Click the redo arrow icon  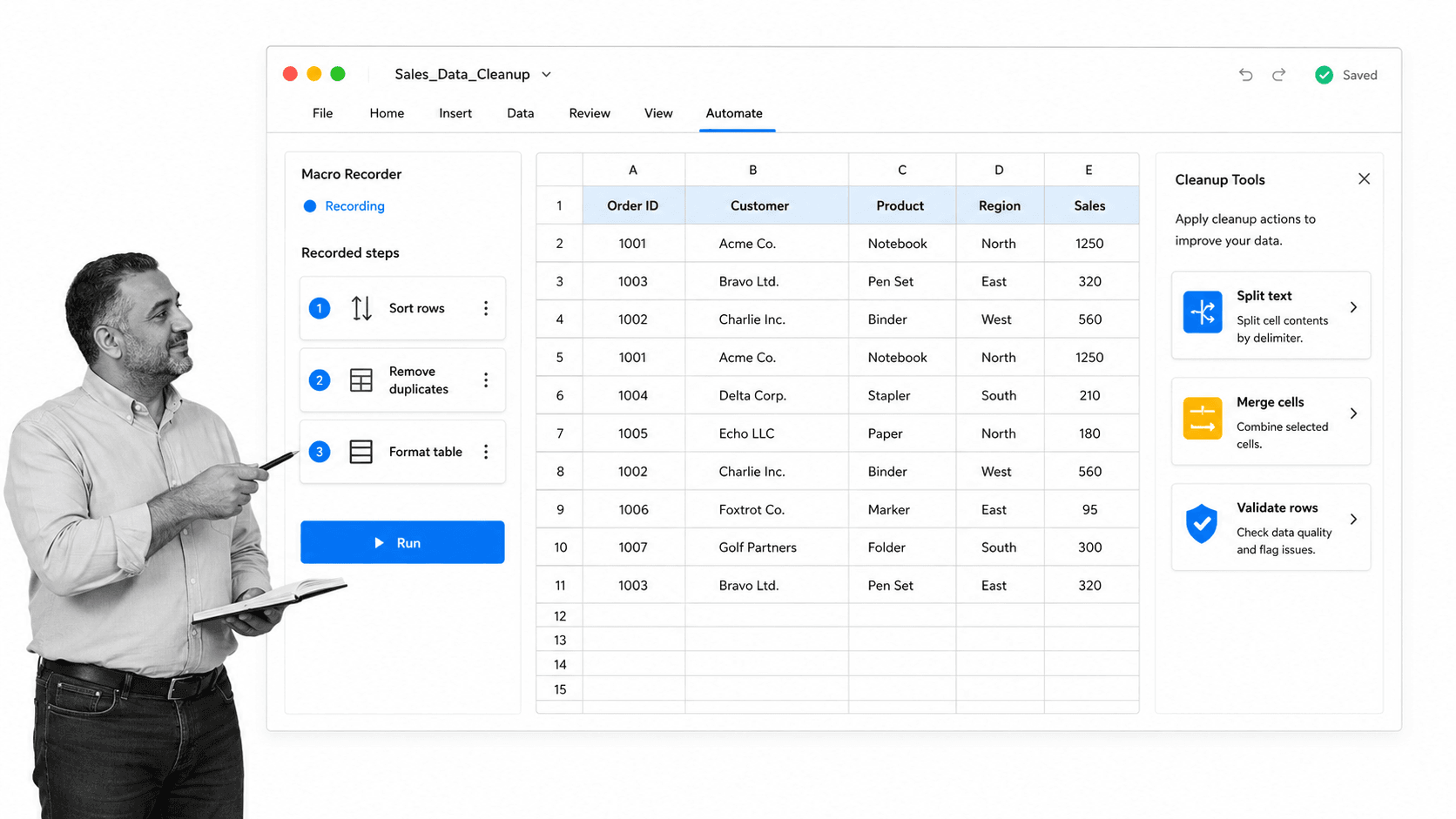[1278, 75]
